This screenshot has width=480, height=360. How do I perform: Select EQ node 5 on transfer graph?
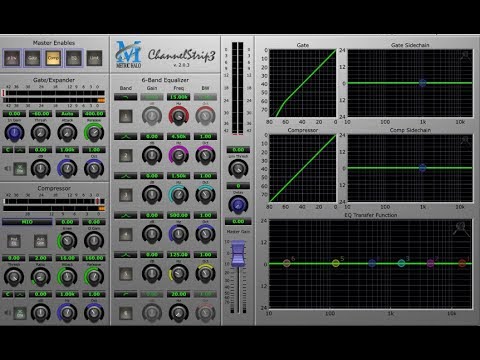pos(336,264)
